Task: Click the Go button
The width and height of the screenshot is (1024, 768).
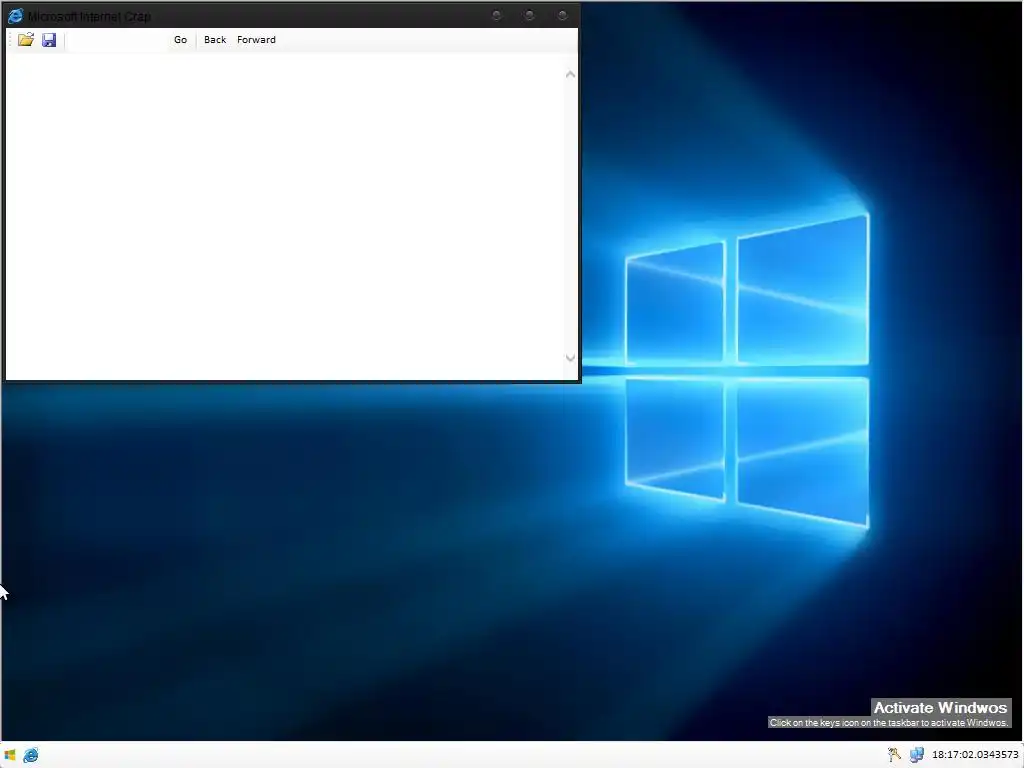Action: [x=180, y=40]
